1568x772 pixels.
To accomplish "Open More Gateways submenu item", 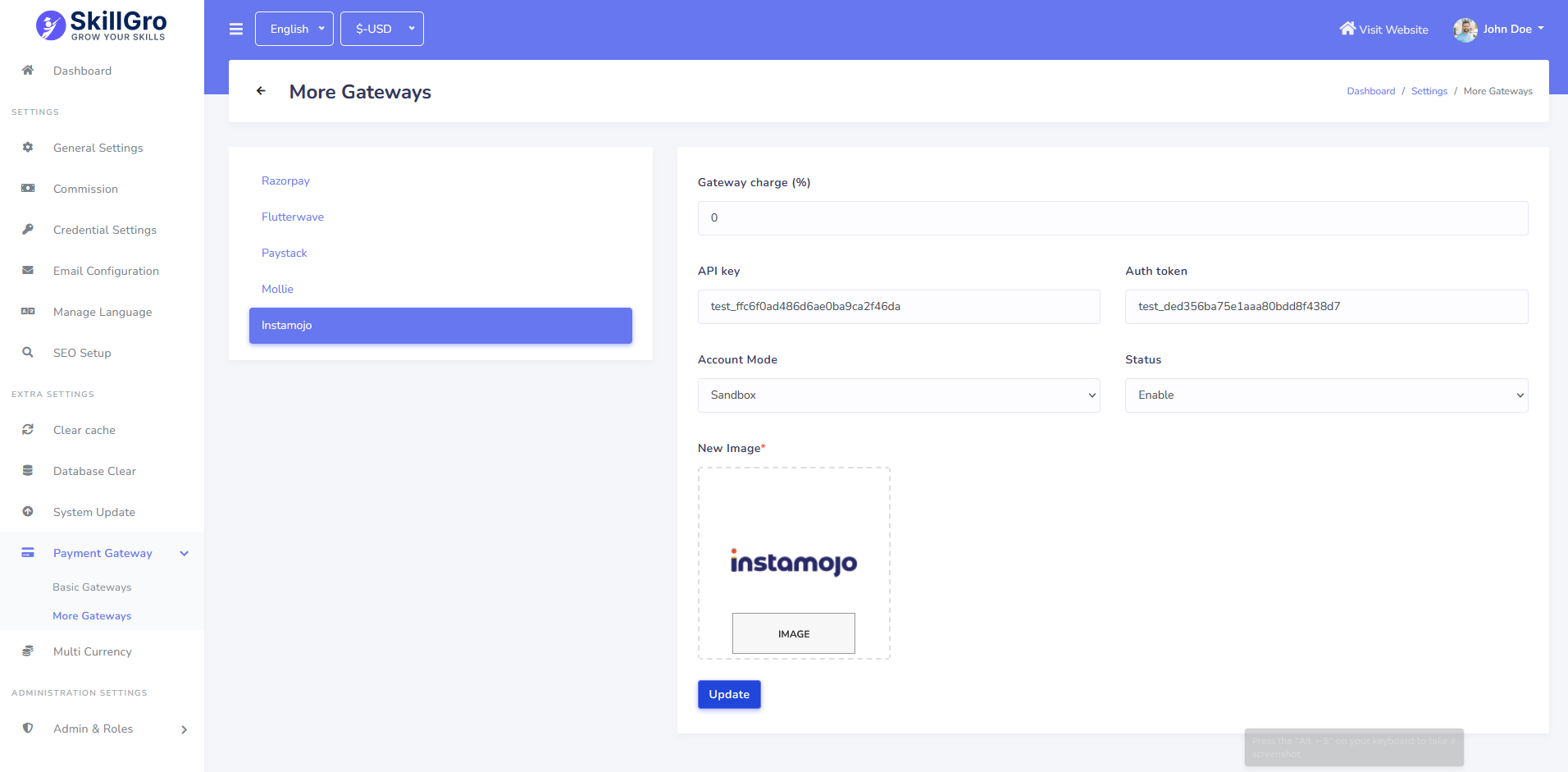I will coord(92,616).
